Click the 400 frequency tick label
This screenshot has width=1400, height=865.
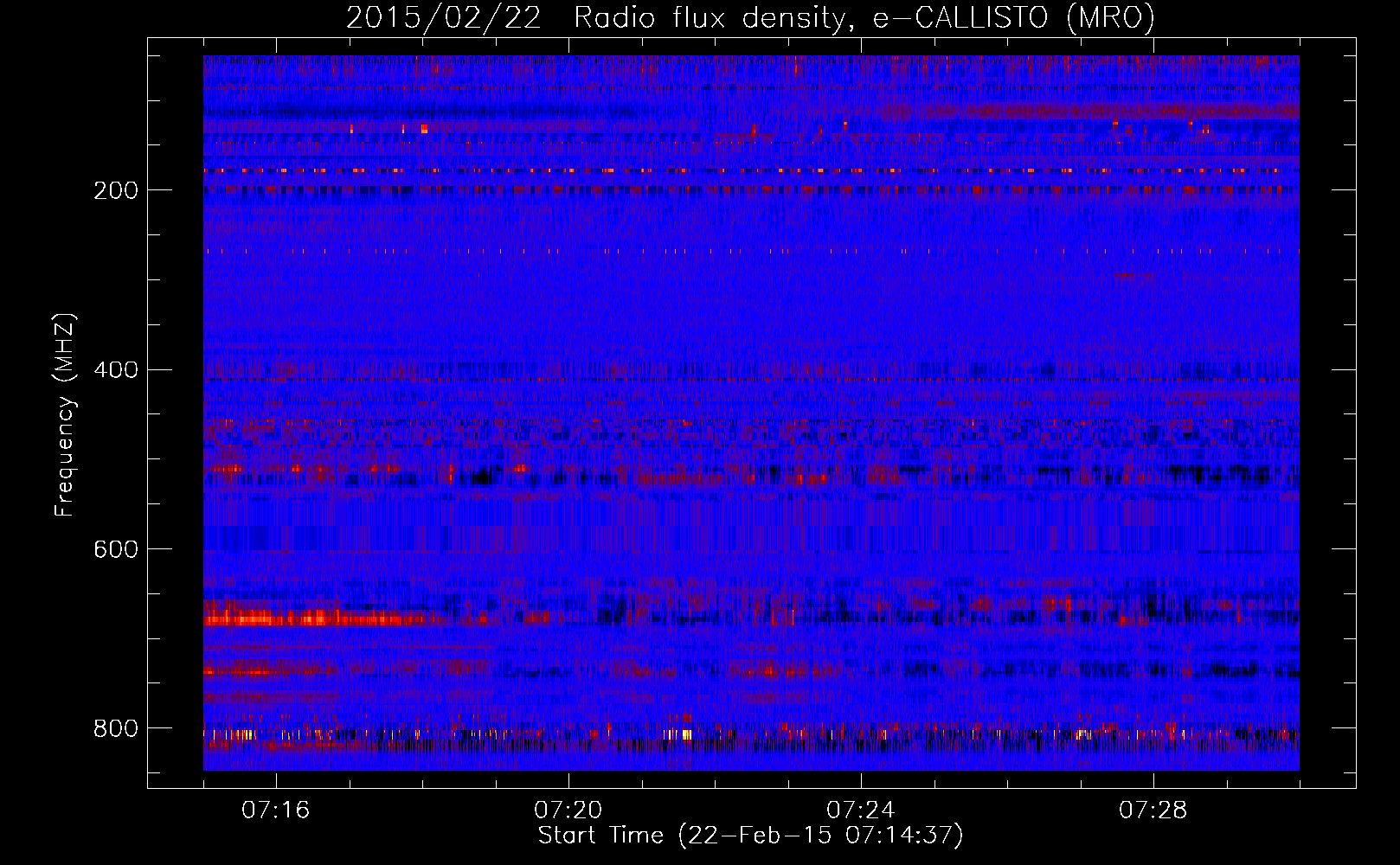[x=116, y=370]
